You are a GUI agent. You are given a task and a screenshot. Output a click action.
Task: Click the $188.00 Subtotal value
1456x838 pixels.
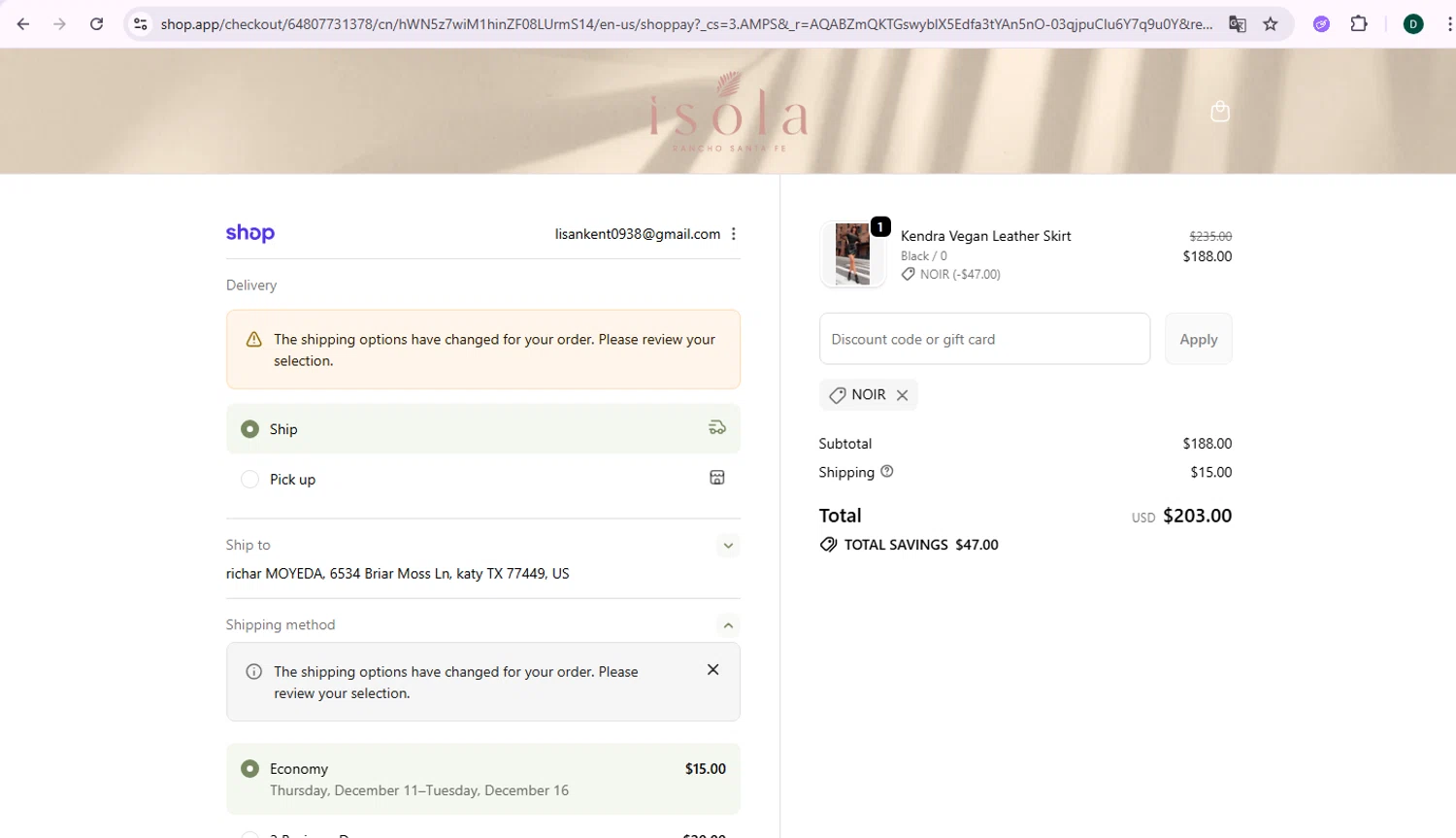pos(1208,444)
